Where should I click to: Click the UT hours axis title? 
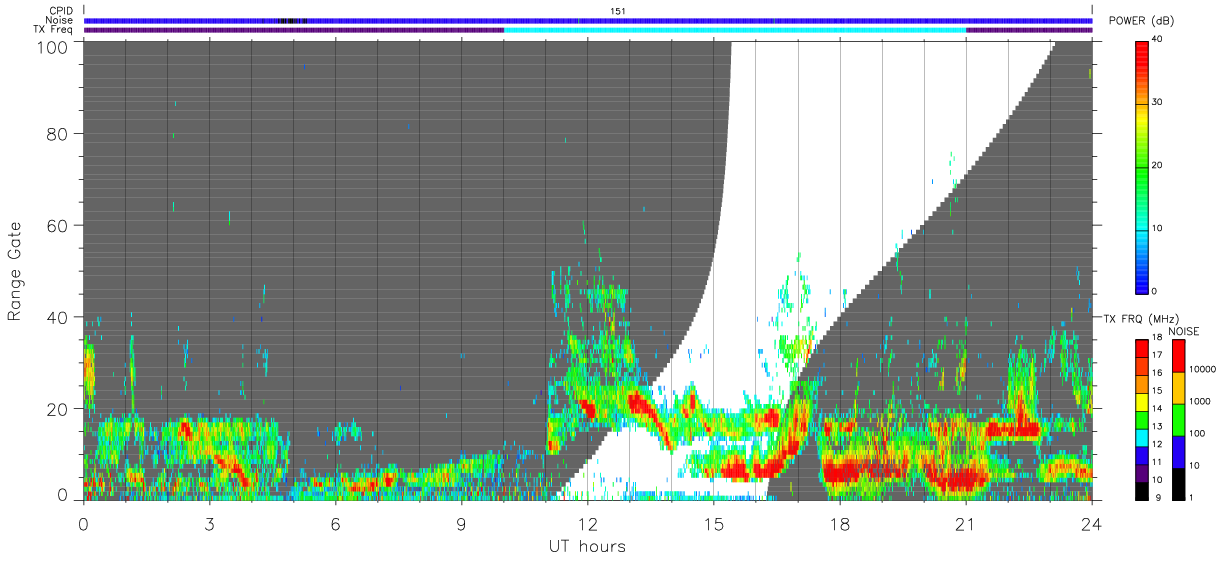[587, 546]
